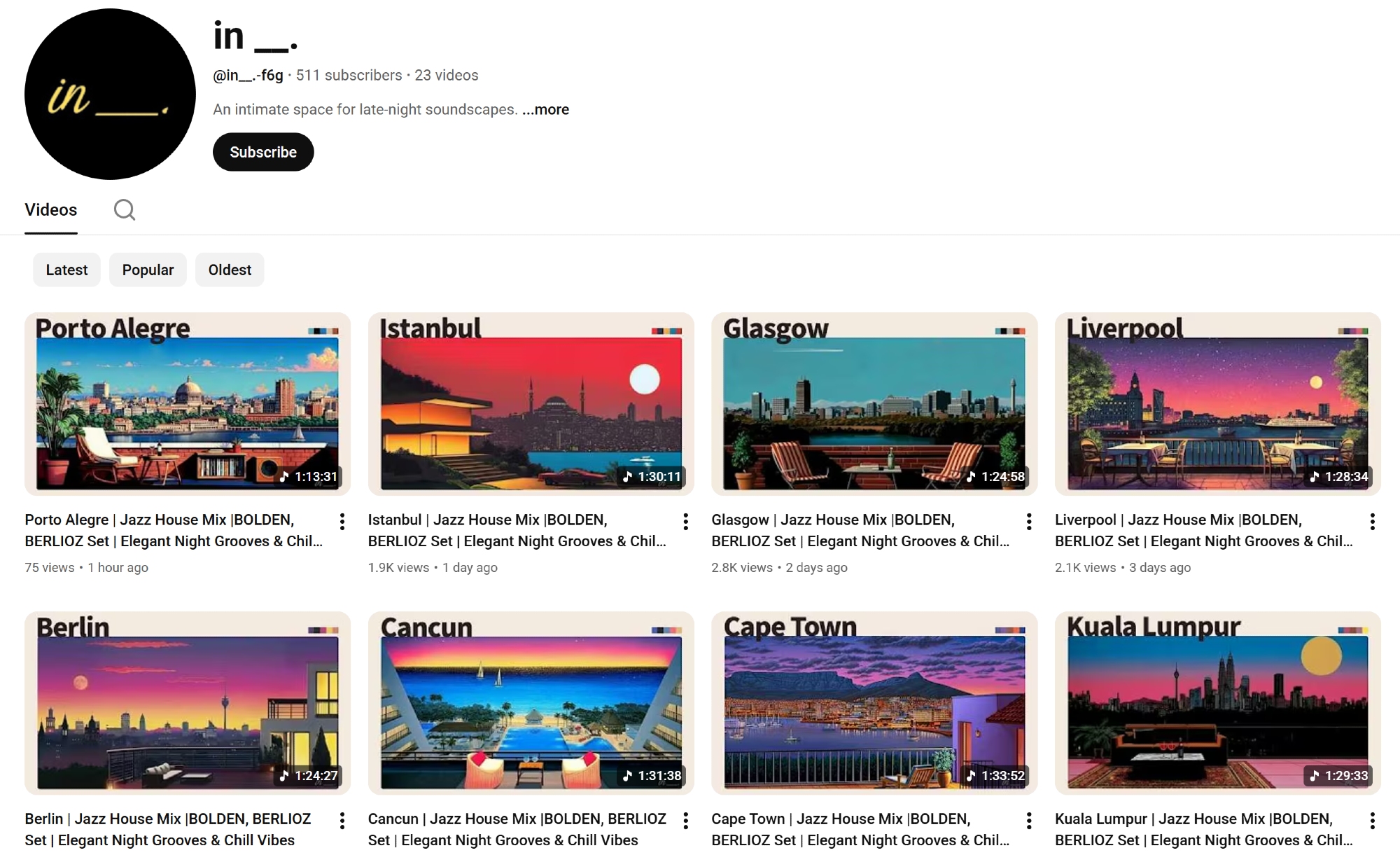Select the Latest sort chip

tap(66, 270)
